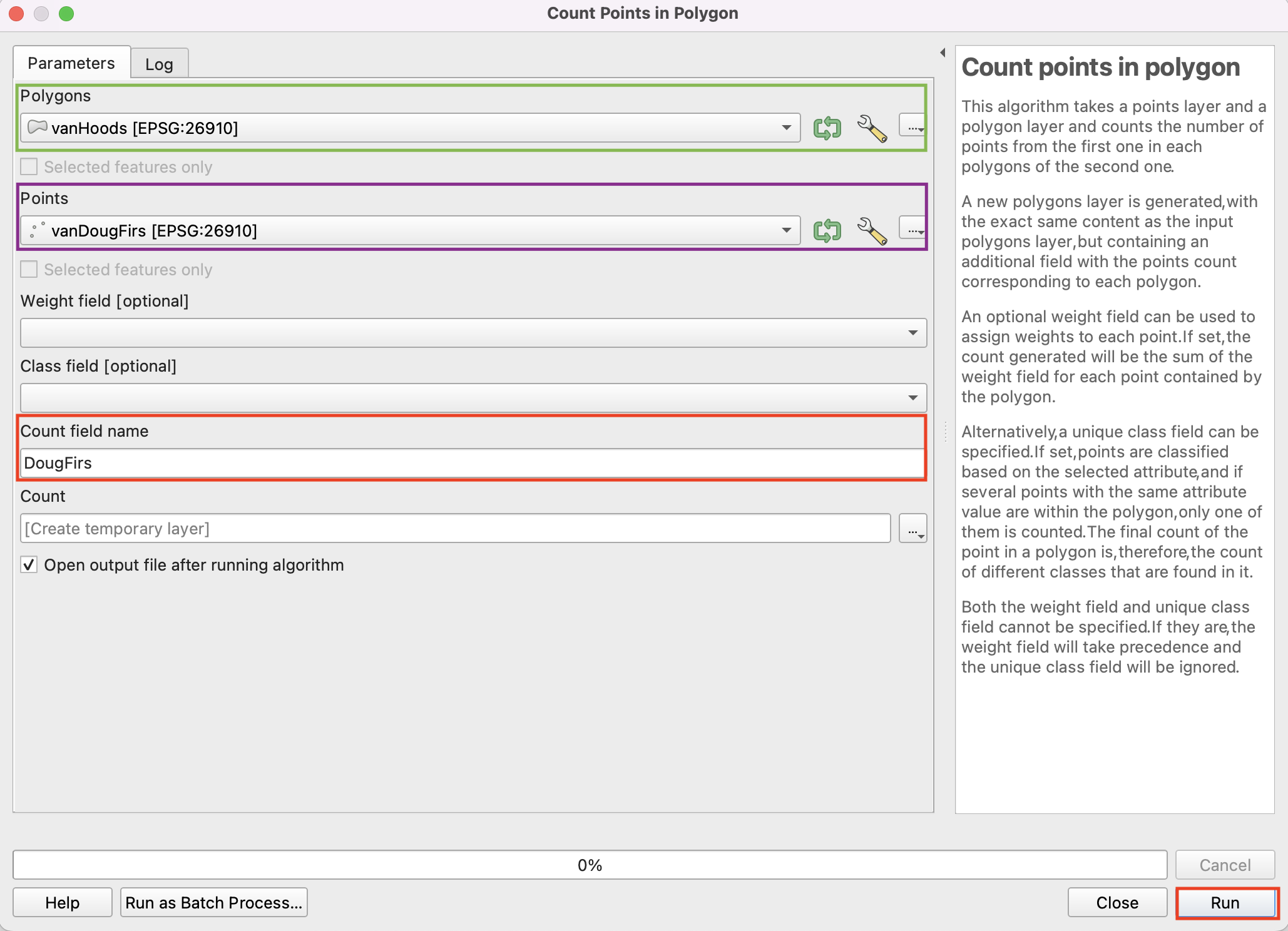Select the Parameters tab

click(71, 63)
